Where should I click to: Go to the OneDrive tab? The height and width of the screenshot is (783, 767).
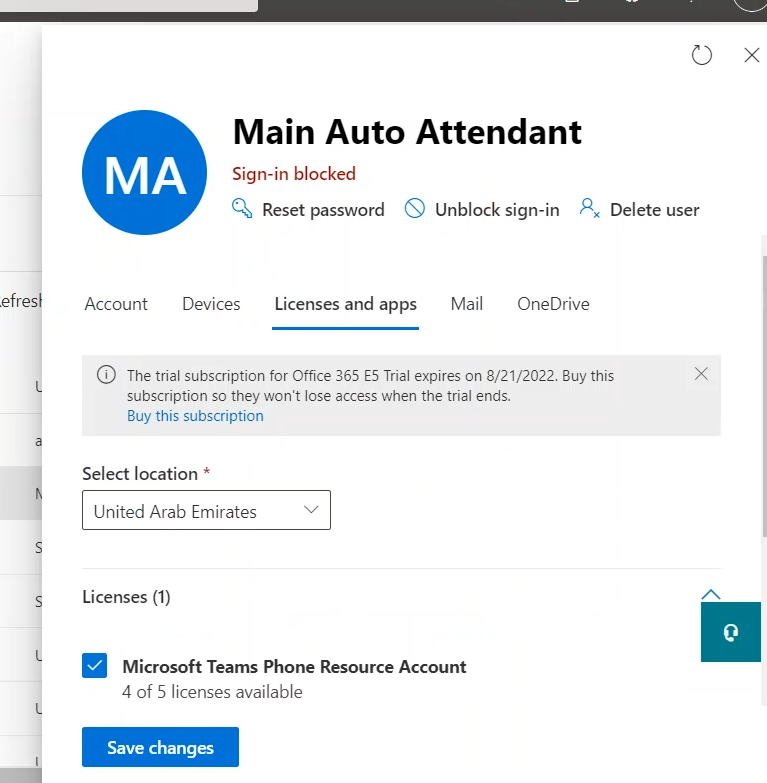coord(553,304)
